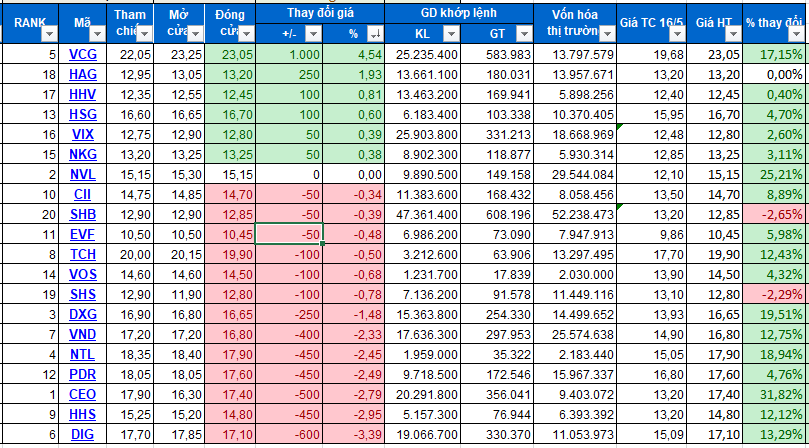Select the selected -50 cell in EVF row
Viewport: 809px width, 448px height.
click(289, 235)
